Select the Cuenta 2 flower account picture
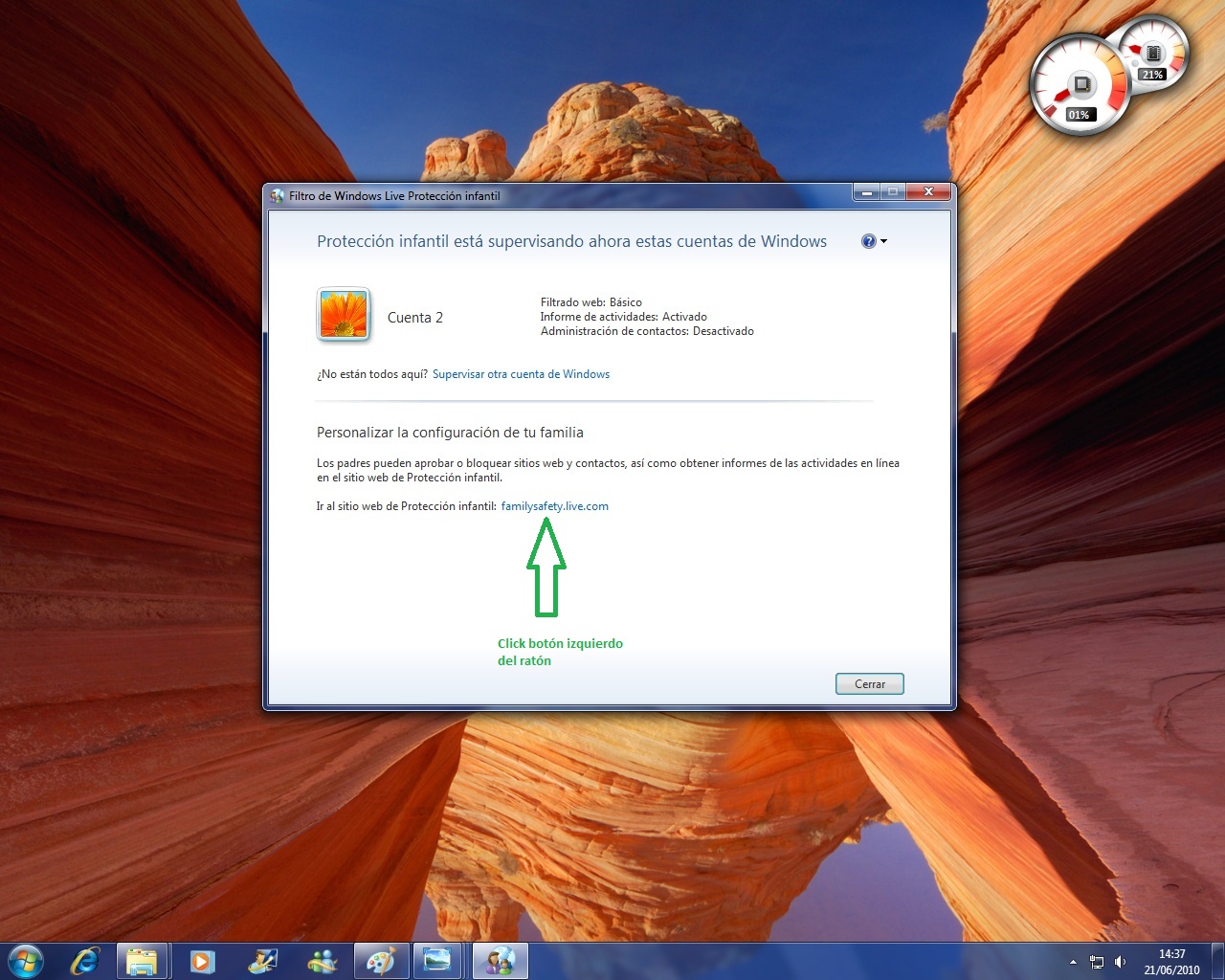The width and height of the screenshot is (1225, 980). (344, 315)
